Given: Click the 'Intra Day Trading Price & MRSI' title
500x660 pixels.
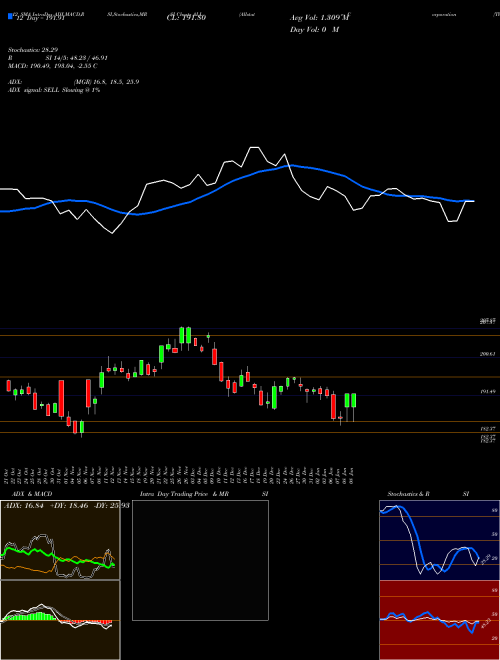Looking at the screenshot, I should click(206, 494).
